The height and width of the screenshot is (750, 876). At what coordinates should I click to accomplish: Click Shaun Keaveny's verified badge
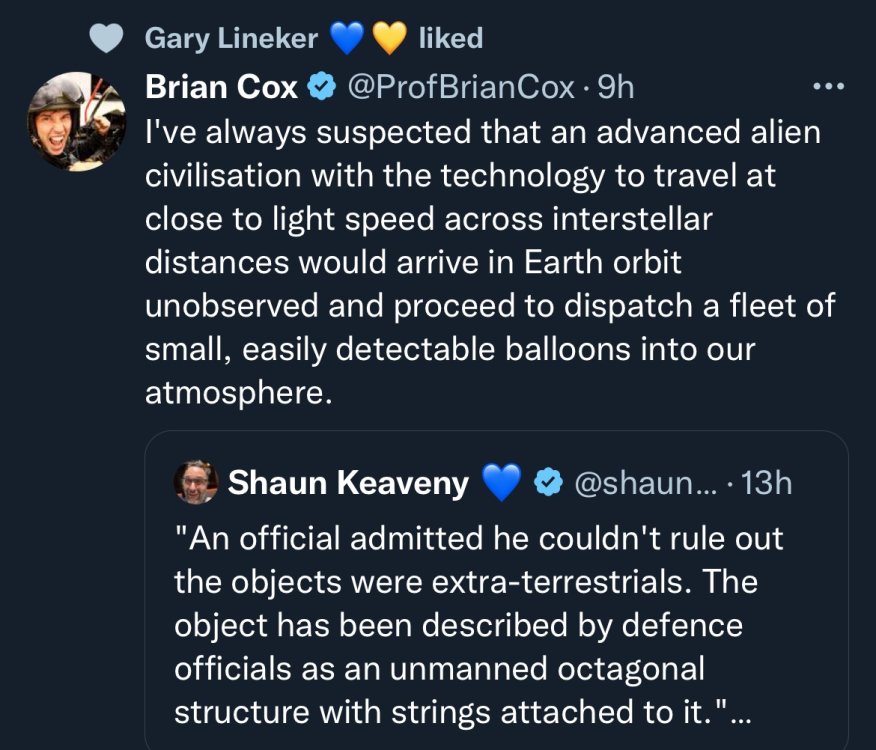pyautogui.click(x=546, y=484)
